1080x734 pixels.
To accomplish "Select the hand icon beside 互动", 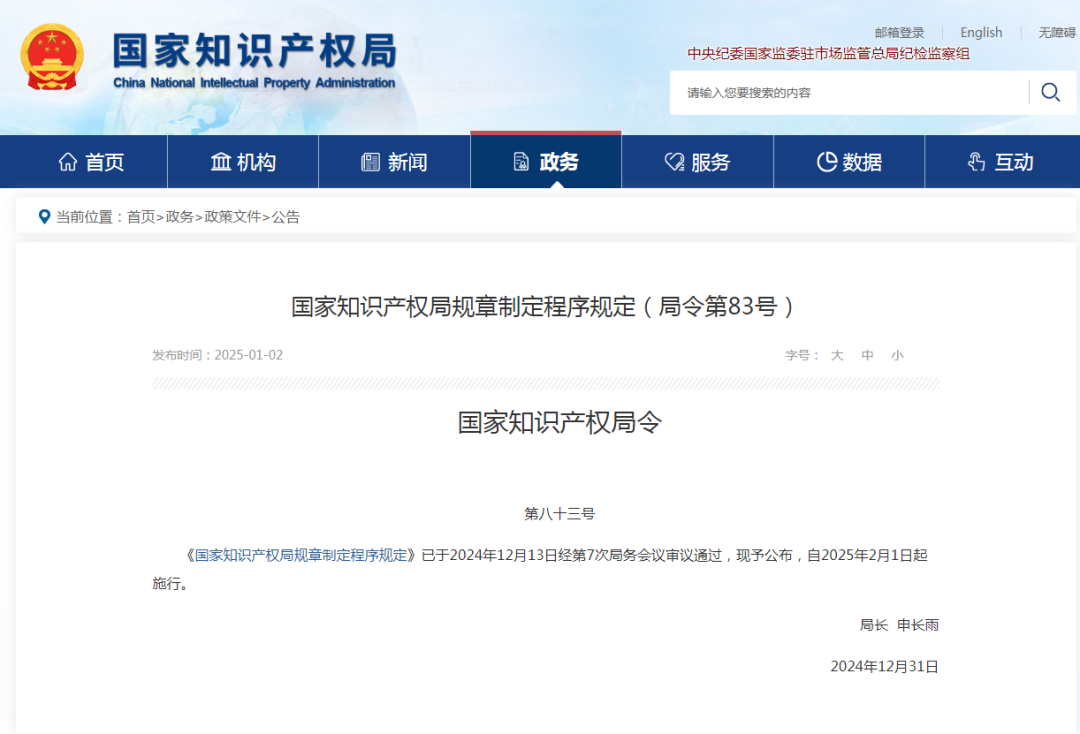I will (976, 161).
